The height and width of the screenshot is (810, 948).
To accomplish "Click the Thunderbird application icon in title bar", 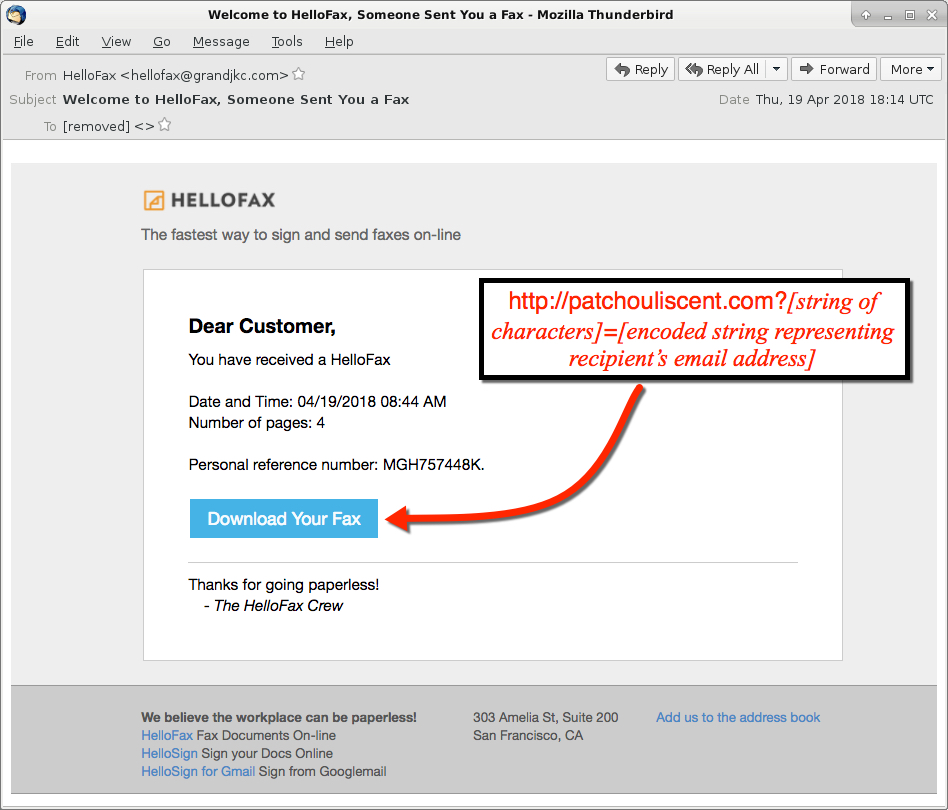I will point(16,15).
